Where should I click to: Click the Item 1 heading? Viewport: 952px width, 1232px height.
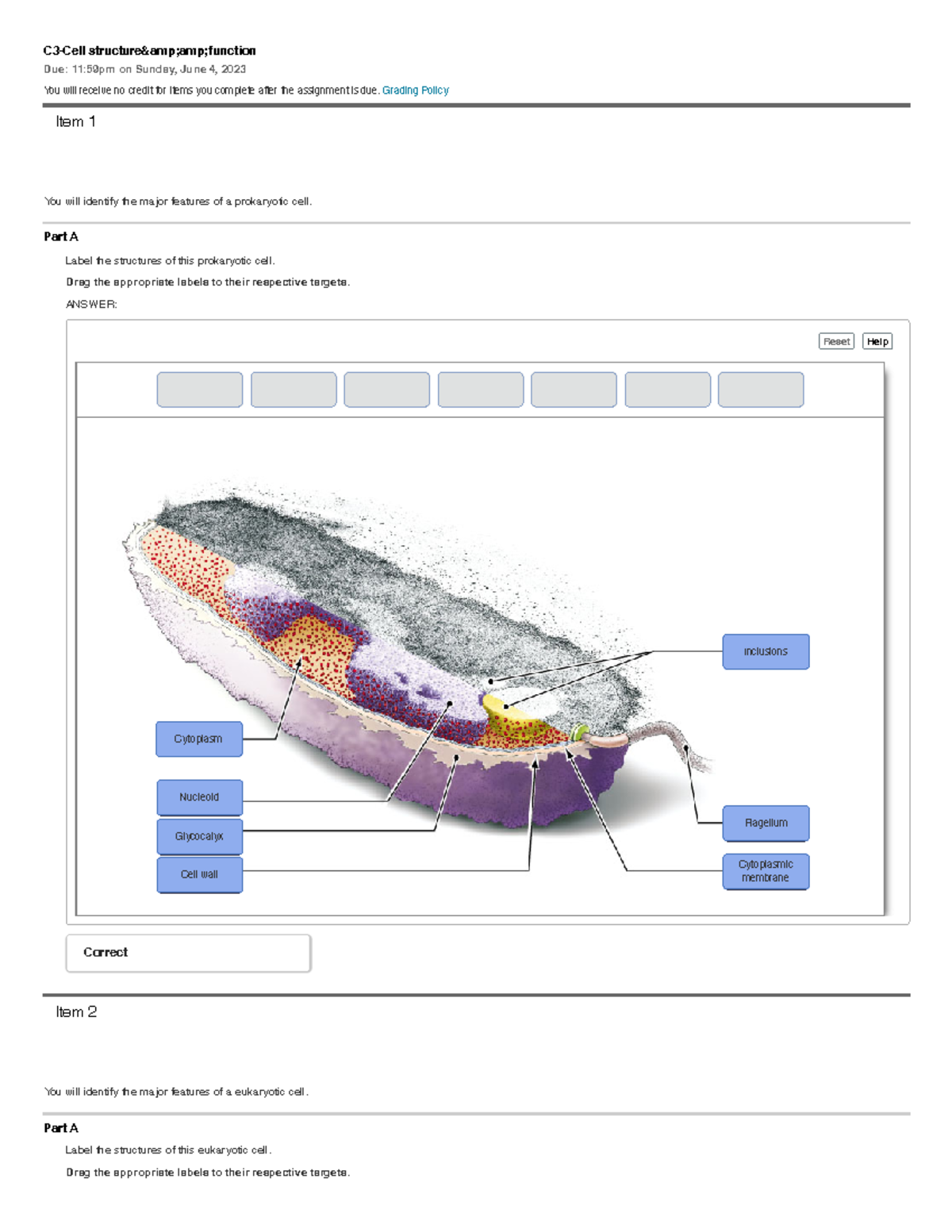(75, 122)
